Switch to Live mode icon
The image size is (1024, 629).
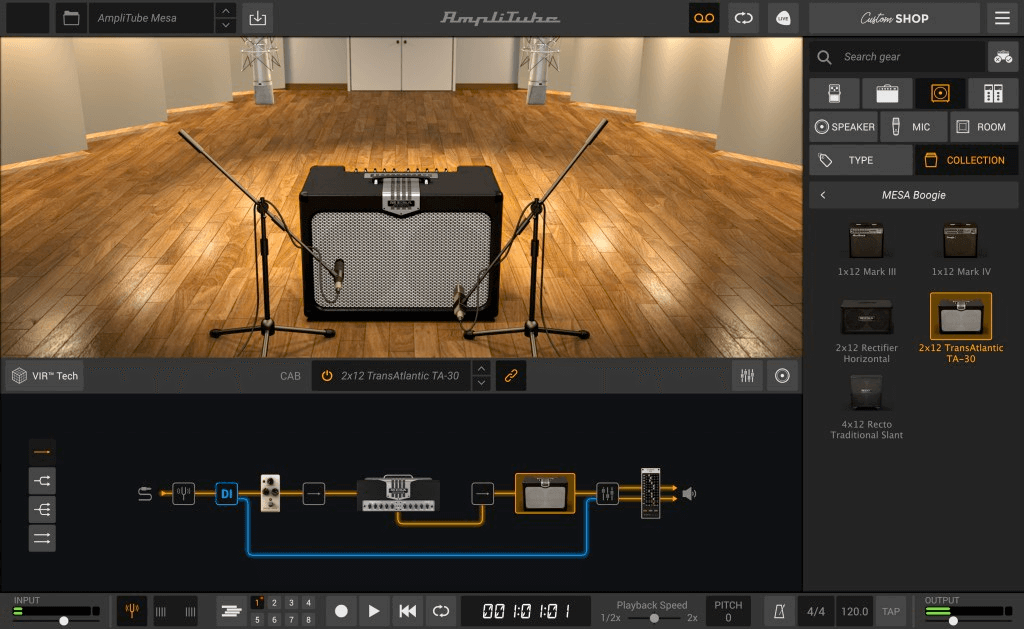783,18
